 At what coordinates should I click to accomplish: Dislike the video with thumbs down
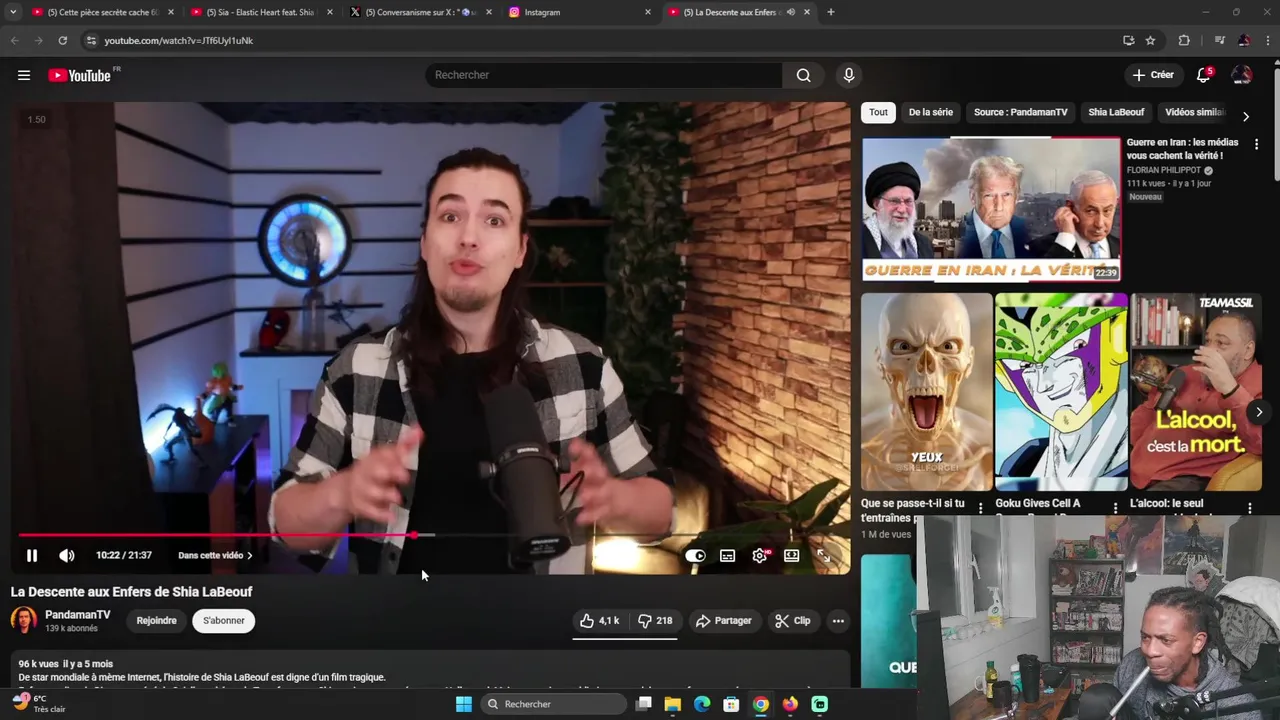[655, 621]
